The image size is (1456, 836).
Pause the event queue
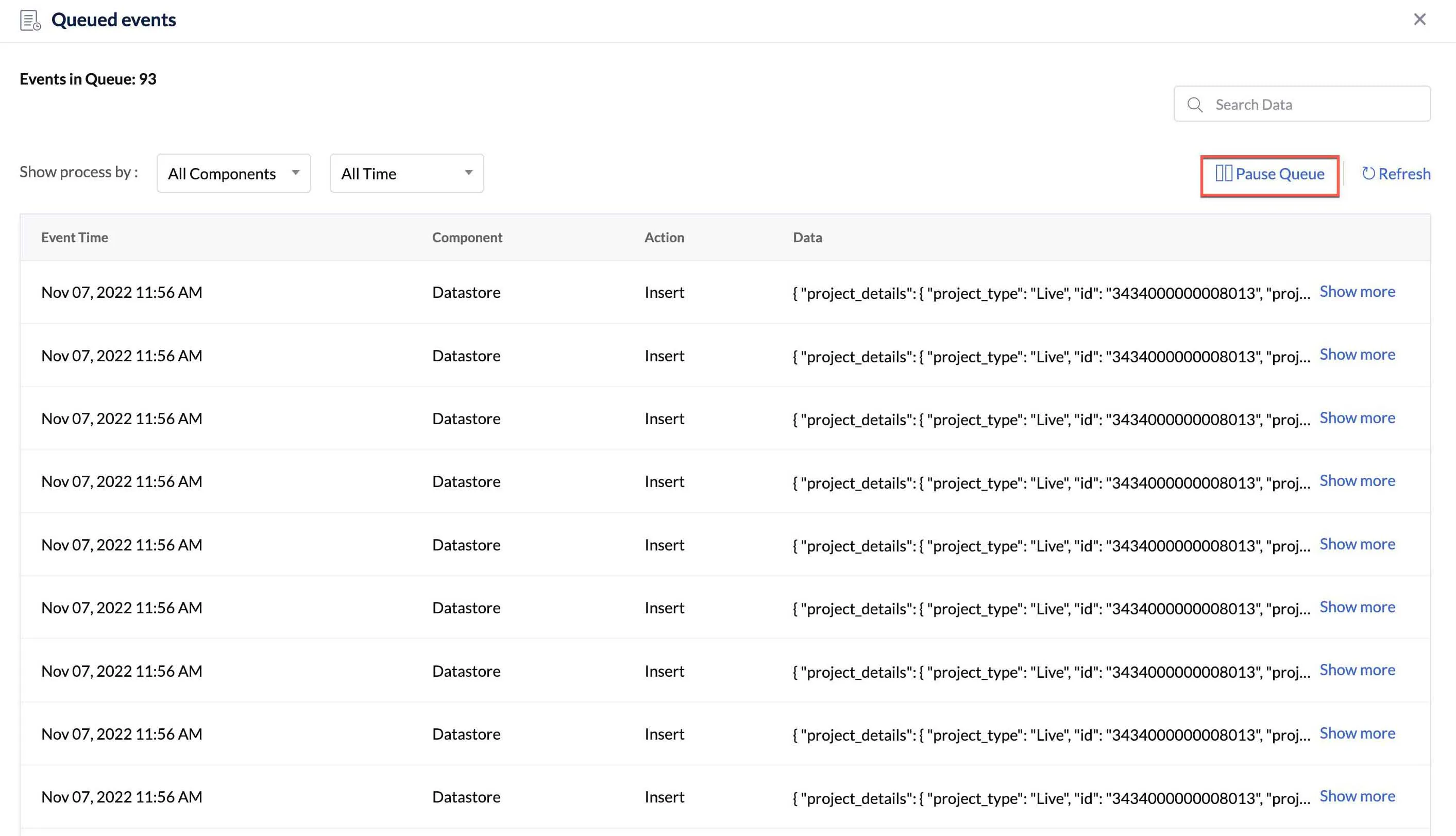click(x=1269, y=174)
